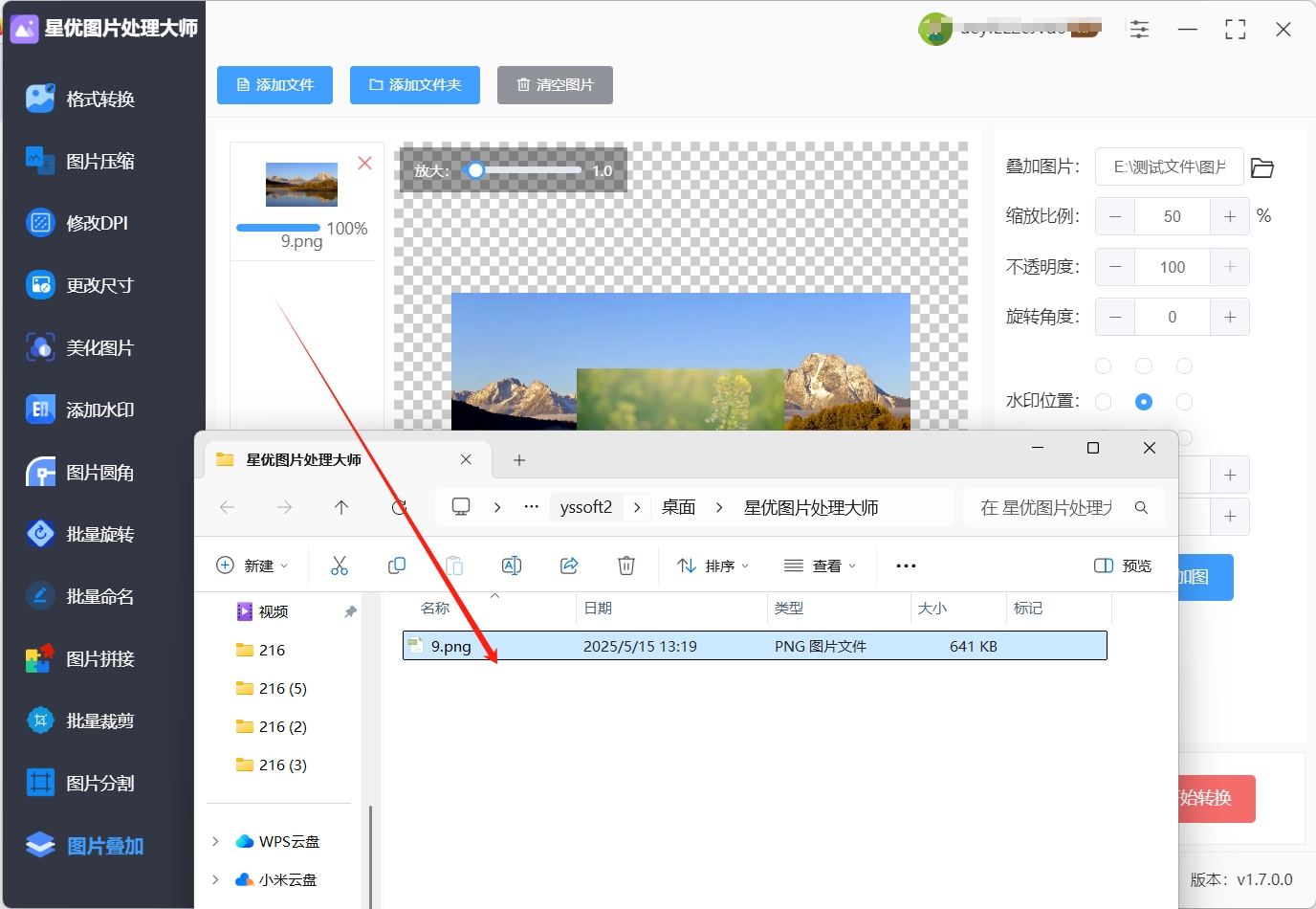The image size is (1316, 909).
Task: Click the search magnifier in Explorer
Action: click(1141, 507)
